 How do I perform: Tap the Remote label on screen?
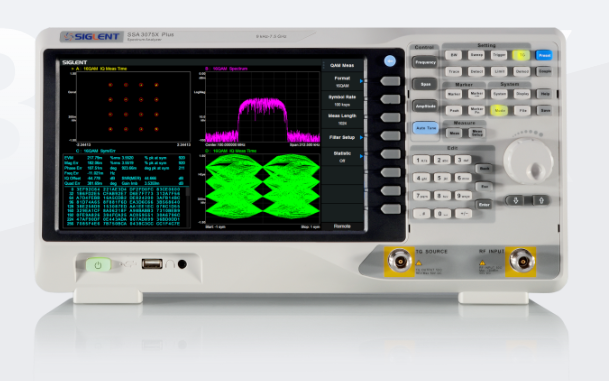tap(342, 226)
